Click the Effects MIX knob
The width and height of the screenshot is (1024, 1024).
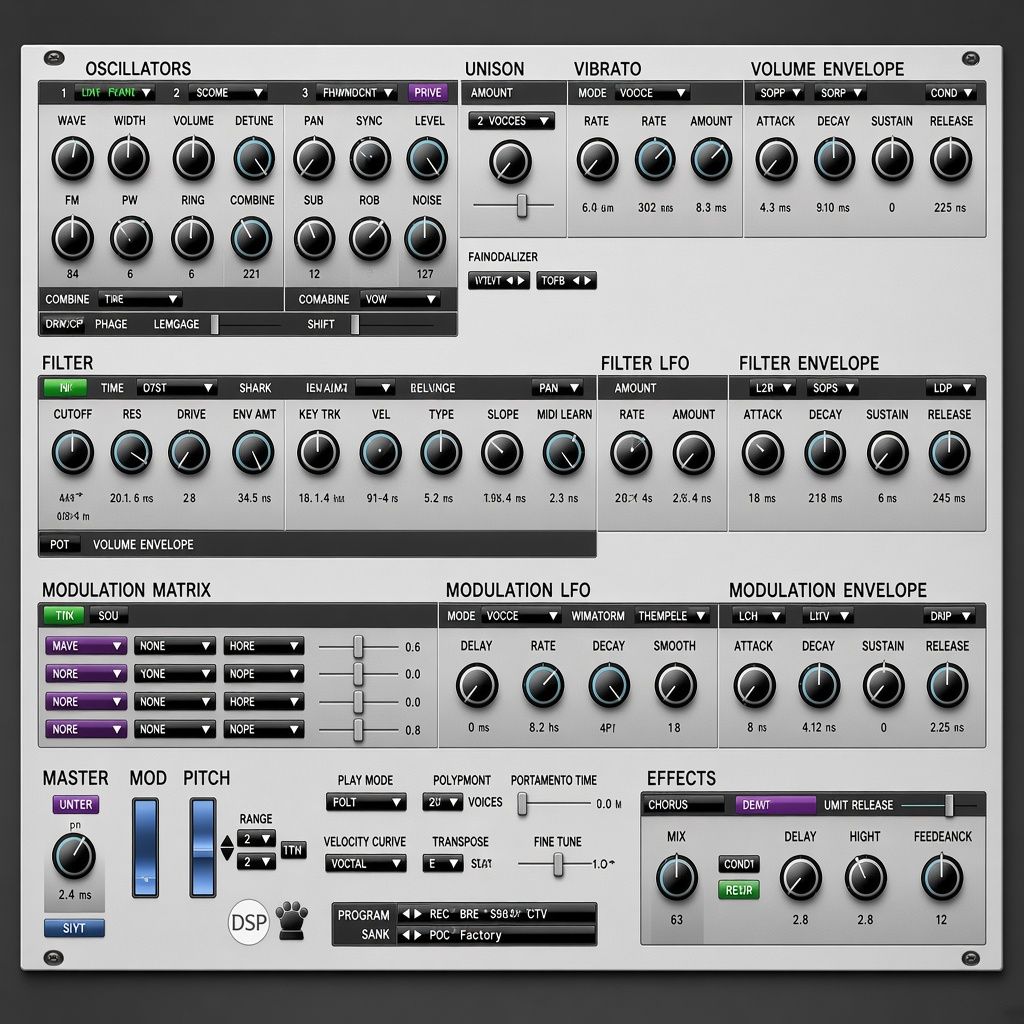[x=676, y=878]
